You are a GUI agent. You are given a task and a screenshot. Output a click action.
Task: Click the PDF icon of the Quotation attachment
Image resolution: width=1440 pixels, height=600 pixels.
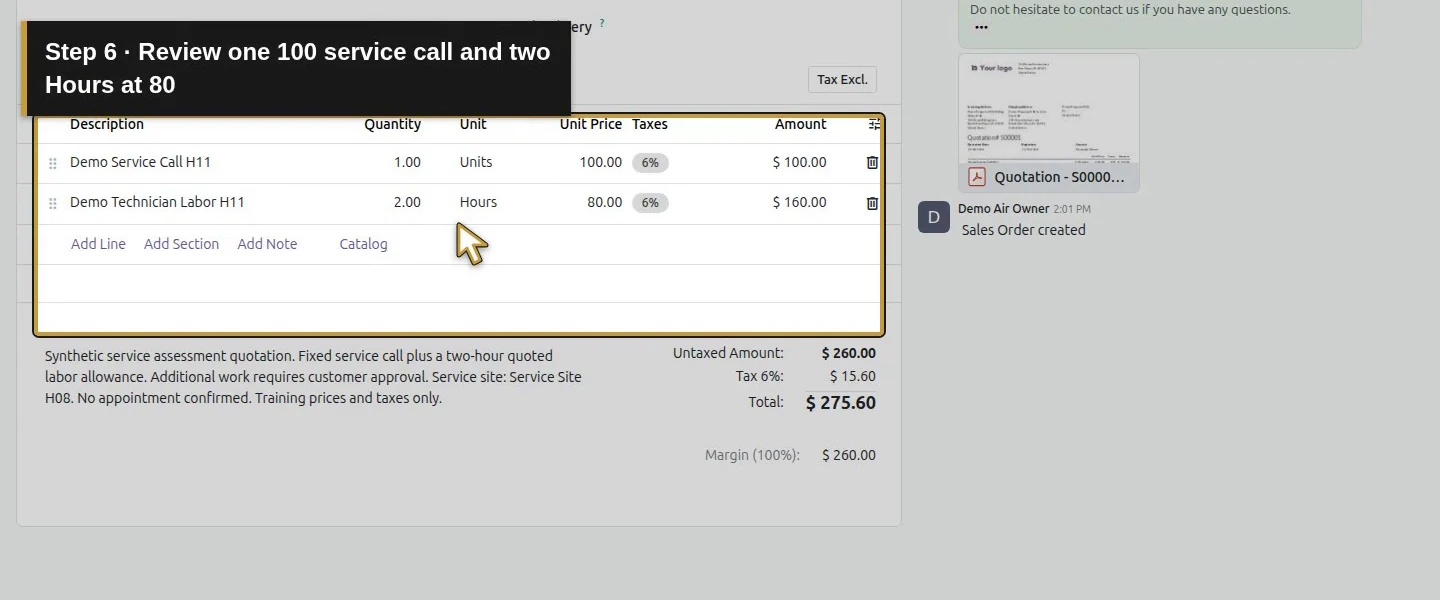(977, 177)
